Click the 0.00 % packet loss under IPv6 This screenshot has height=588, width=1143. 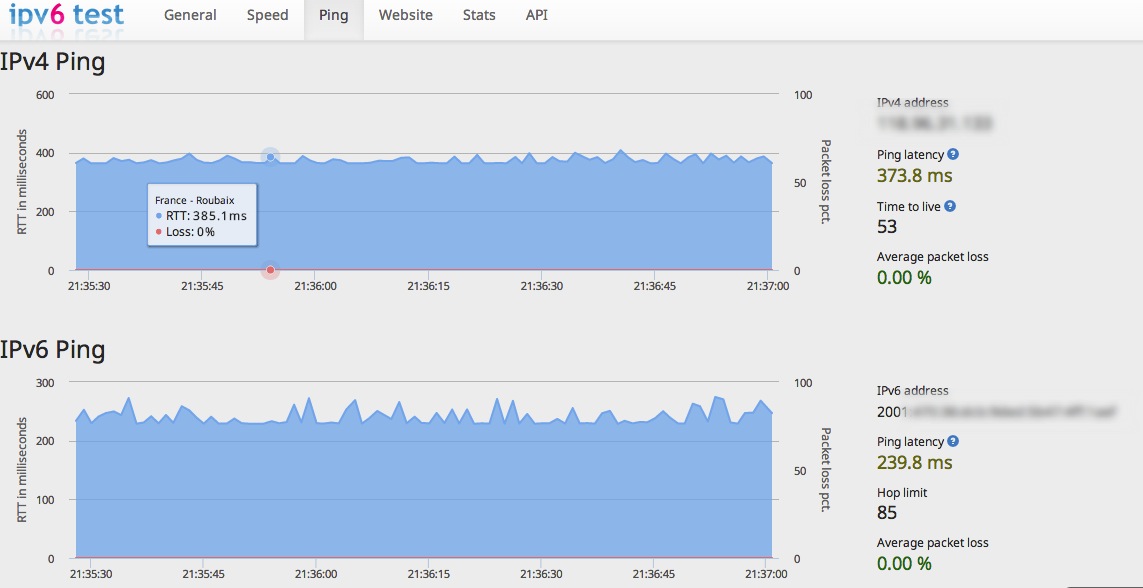[904, 563]
